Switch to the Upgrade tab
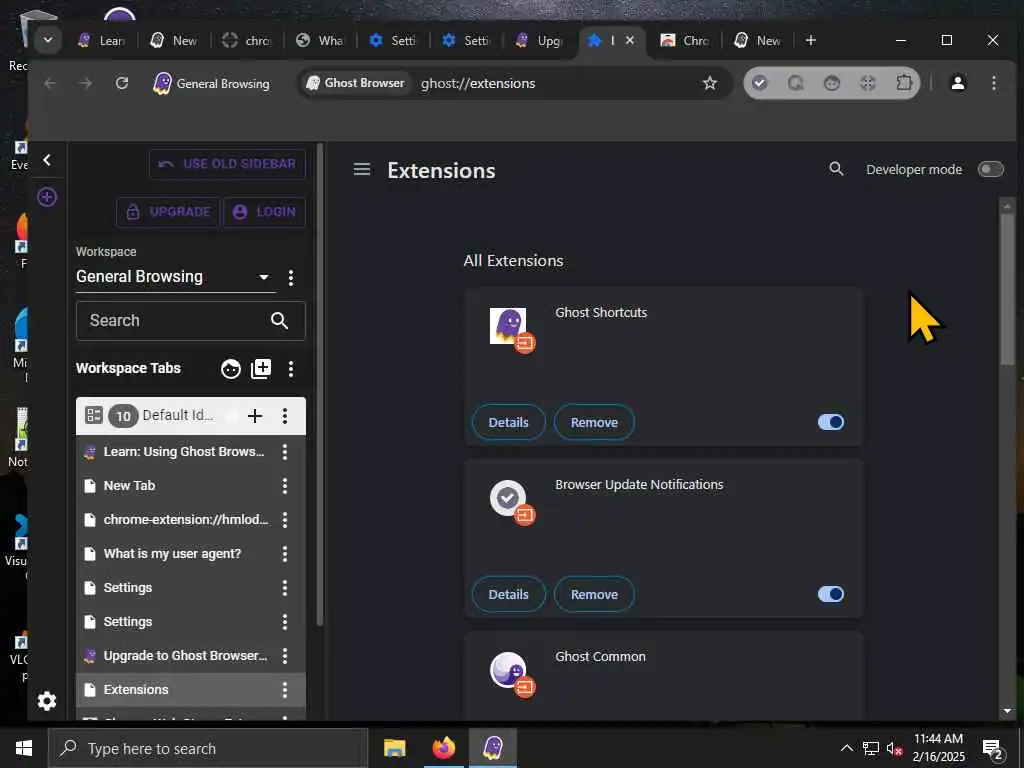 pyautogui.click(x=539, y=40)
